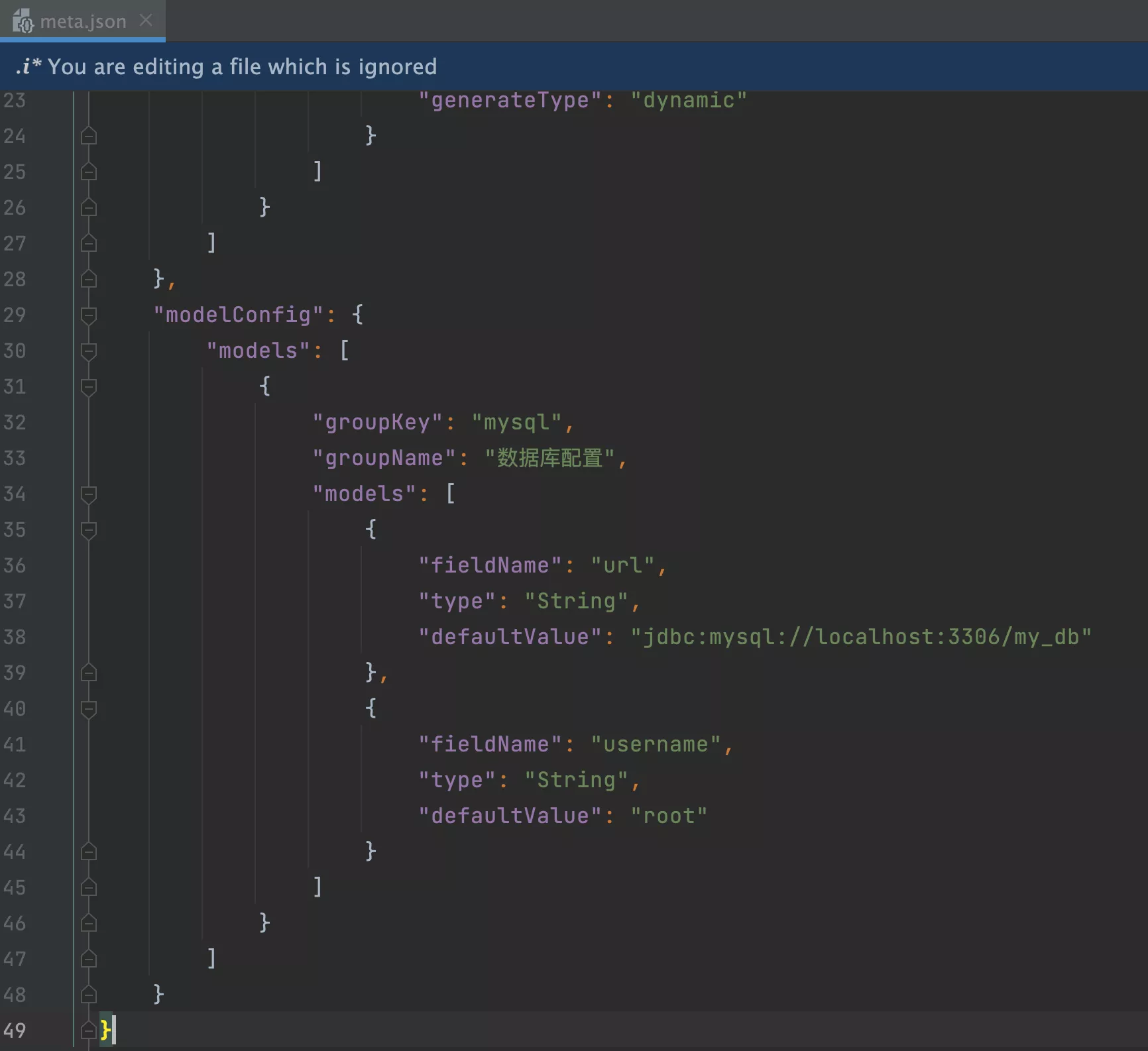Collapse fold marker on line 27
Screen dimensions: 1148x1051
pyautogui.click(x=89, y=243)
